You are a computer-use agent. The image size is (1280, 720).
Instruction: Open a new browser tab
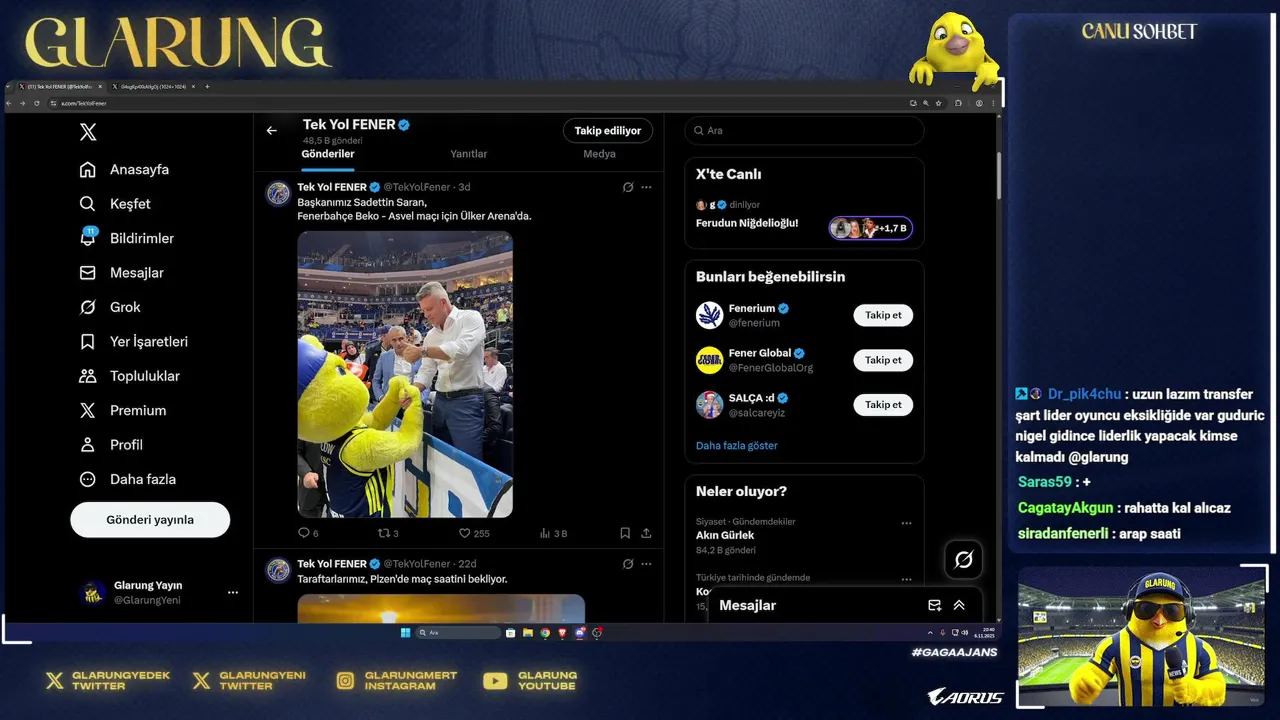(x=207, y=87)
